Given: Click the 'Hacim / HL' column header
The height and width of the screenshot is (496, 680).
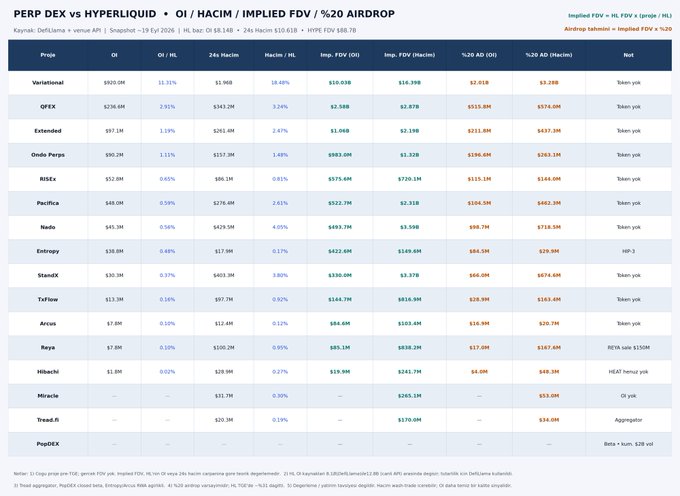Looking at the screenshot, I should tap(280, 55).
